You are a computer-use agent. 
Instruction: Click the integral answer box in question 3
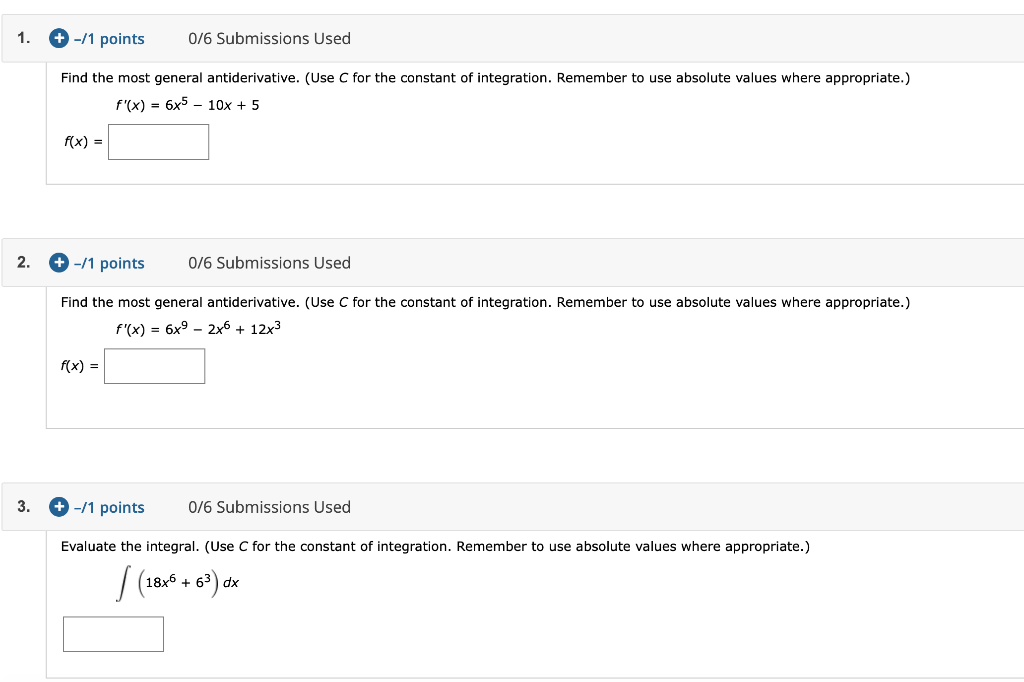coord(113,633)
